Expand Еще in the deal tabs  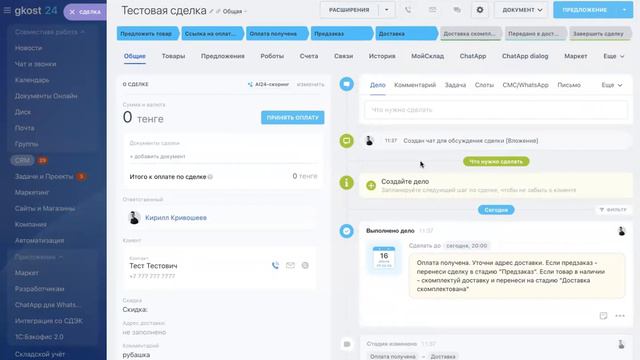point(613,56)
